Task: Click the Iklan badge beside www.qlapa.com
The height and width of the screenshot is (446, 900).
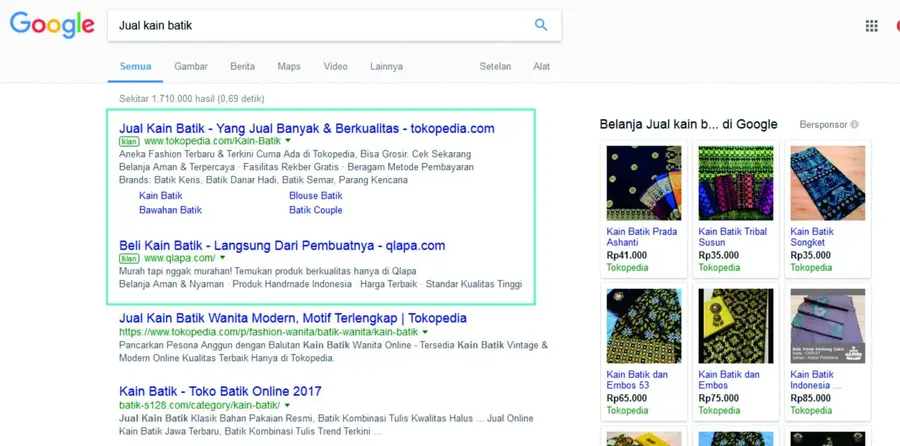Action: pos(129,258)
